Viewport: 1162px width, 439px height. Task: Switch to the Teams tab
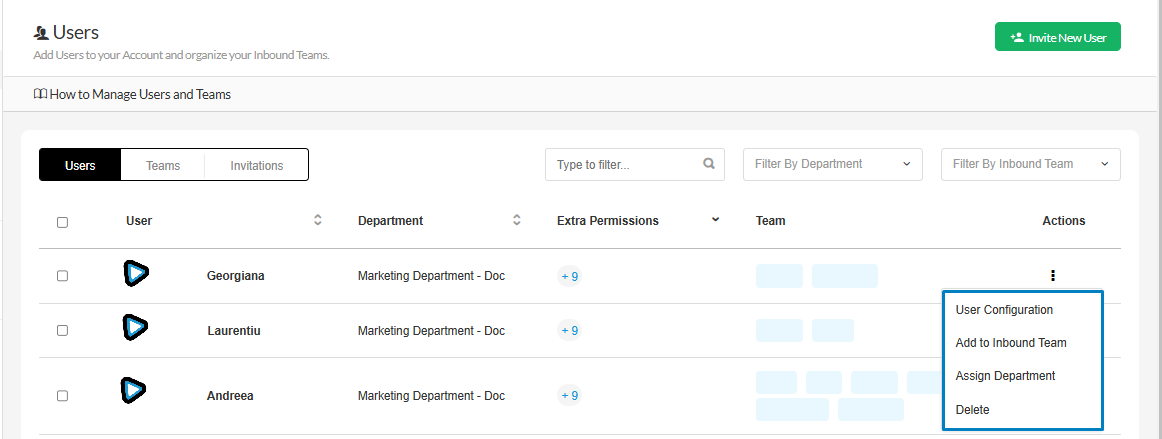point(162,165)
